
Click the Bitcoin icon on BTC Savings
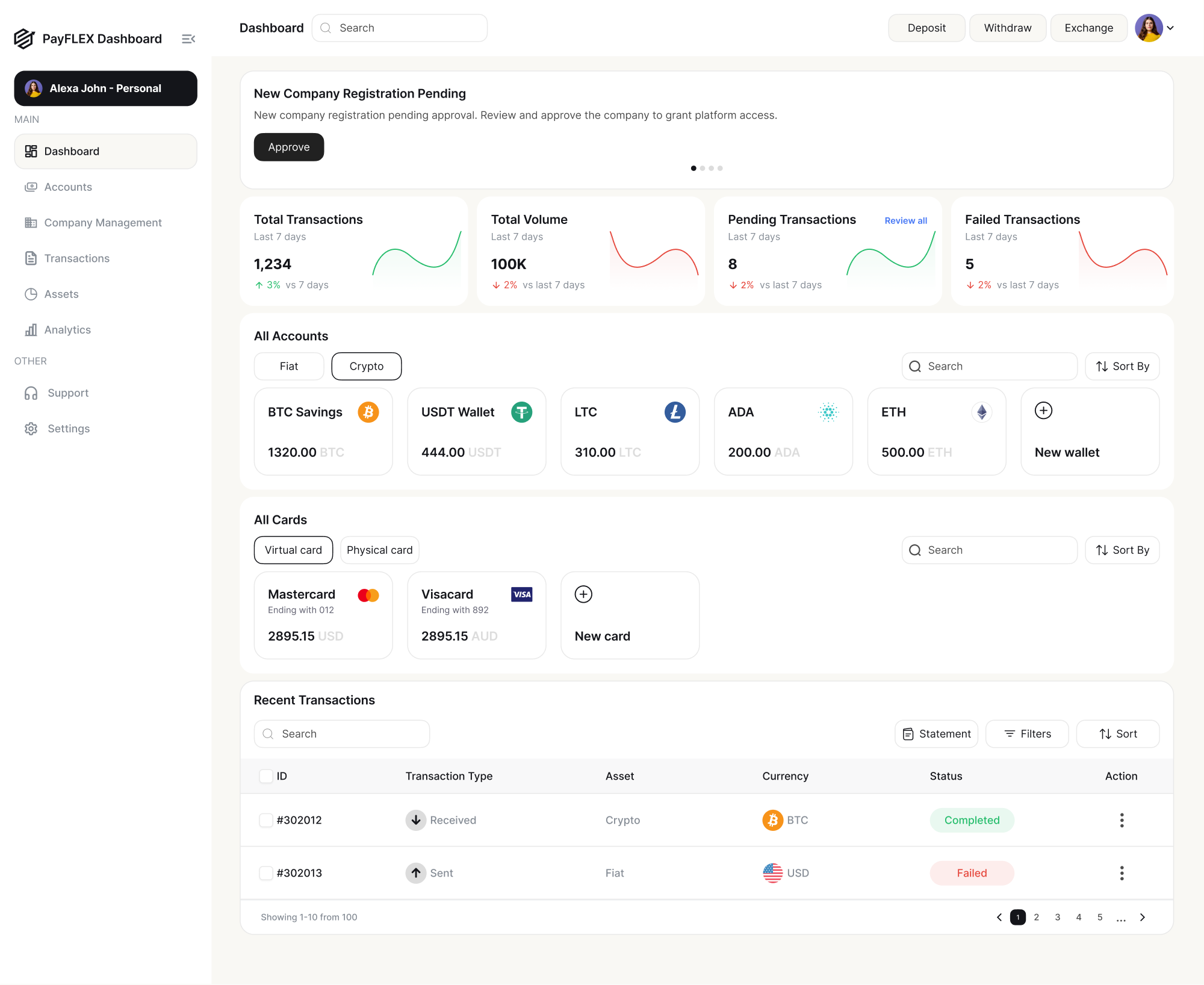(x=368, y=412)
